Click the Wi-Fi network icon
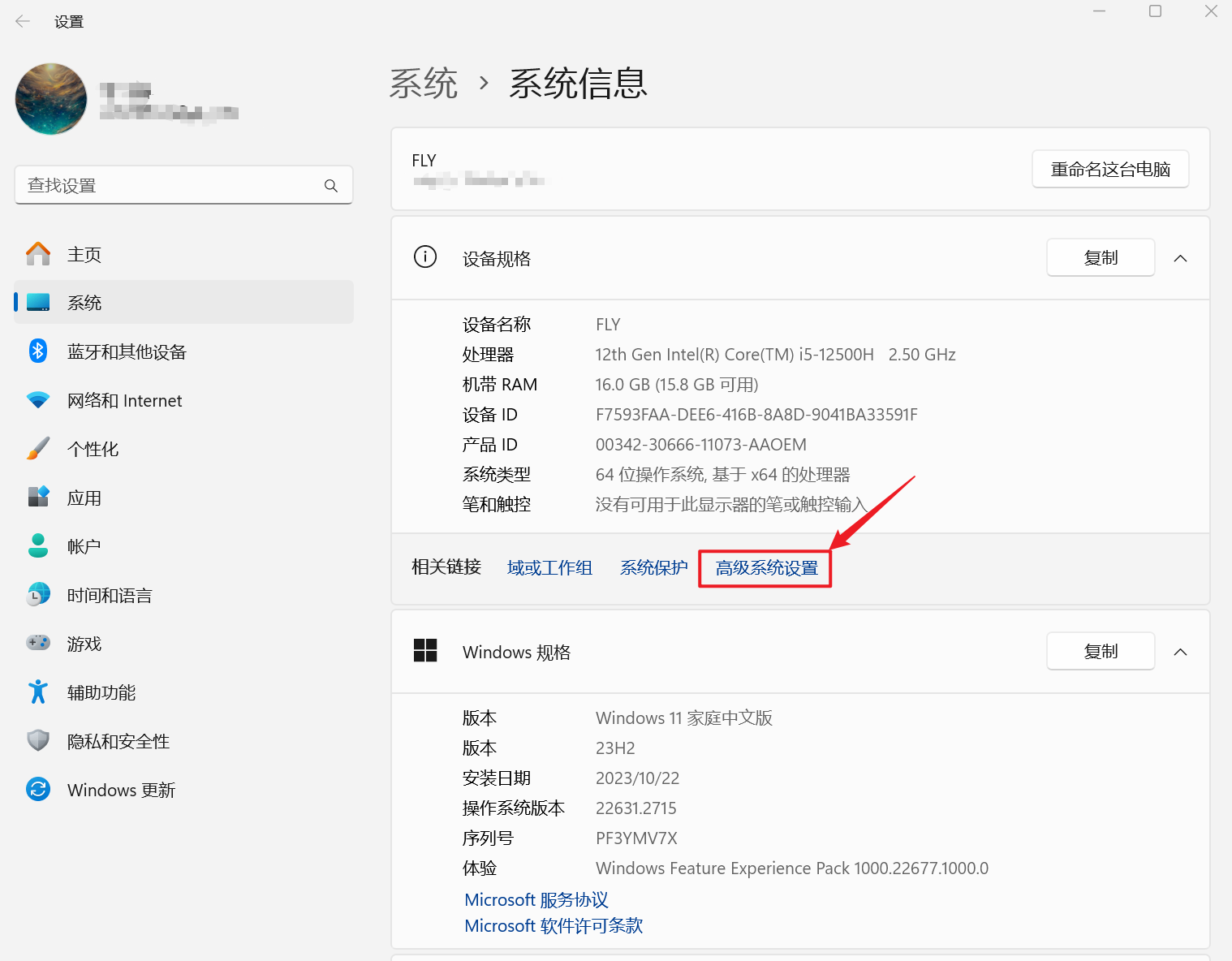 38,400
